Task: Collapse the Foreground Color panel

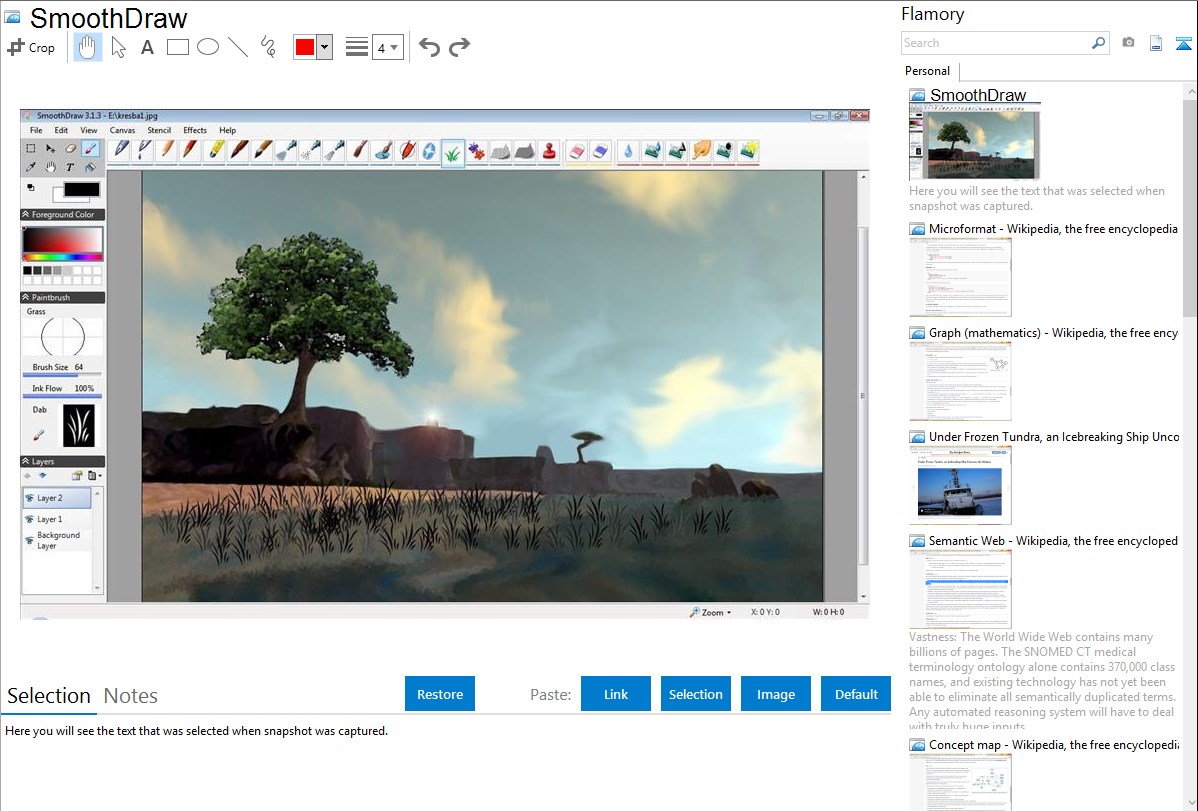Action: pos(26,214)
